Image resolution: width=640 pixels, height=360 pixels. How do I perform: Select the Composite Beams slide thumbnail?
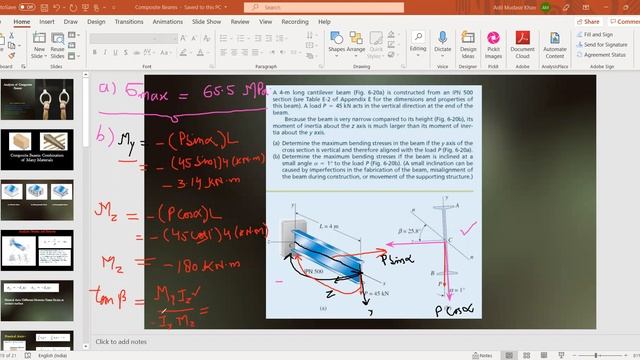[x=37, y=150]
